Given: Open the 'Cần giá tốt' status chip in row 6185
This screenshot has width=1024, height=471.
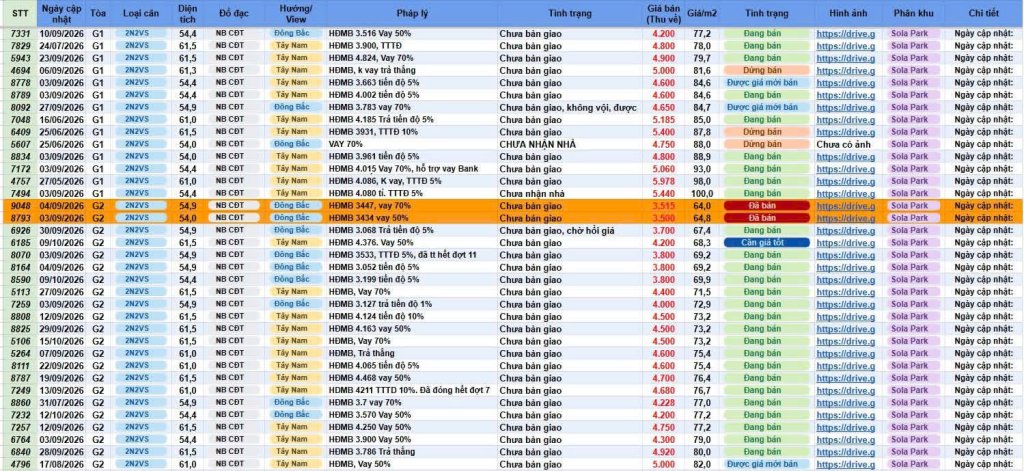Looking at the screenshot, I should coord(766,242).
